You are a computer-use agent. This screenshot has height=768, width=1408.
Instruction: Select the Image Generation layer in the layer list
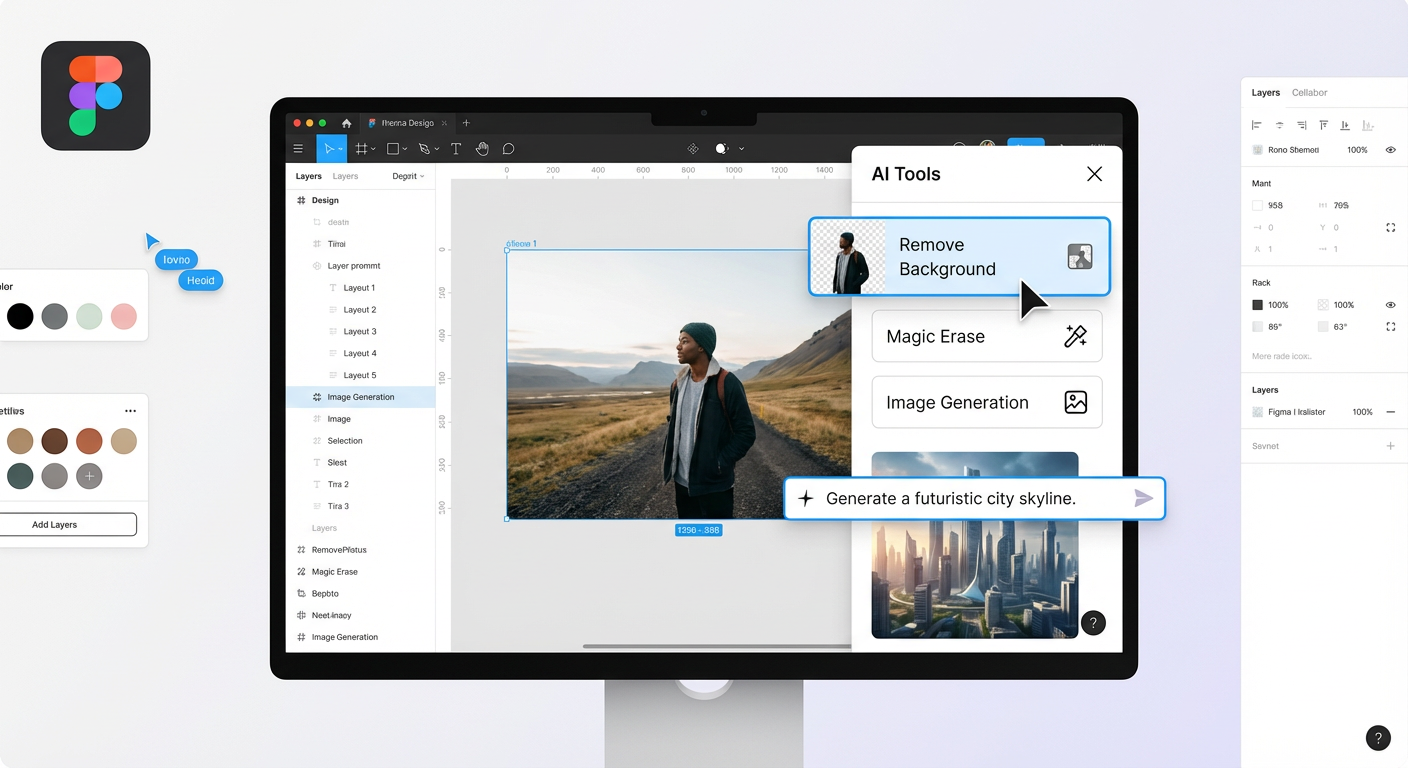coord(360,397)
